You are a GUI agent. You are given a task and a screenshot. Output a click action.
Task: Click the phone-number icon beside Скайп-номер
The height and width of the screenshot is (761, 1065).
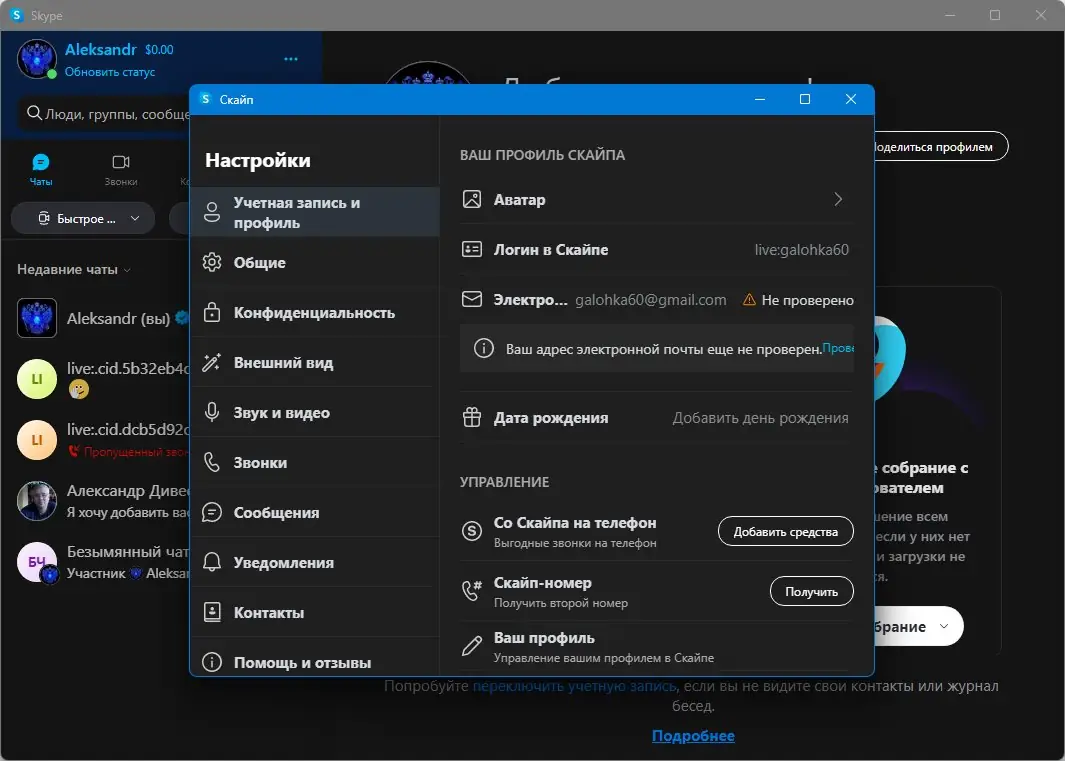(x=471, y=590)
